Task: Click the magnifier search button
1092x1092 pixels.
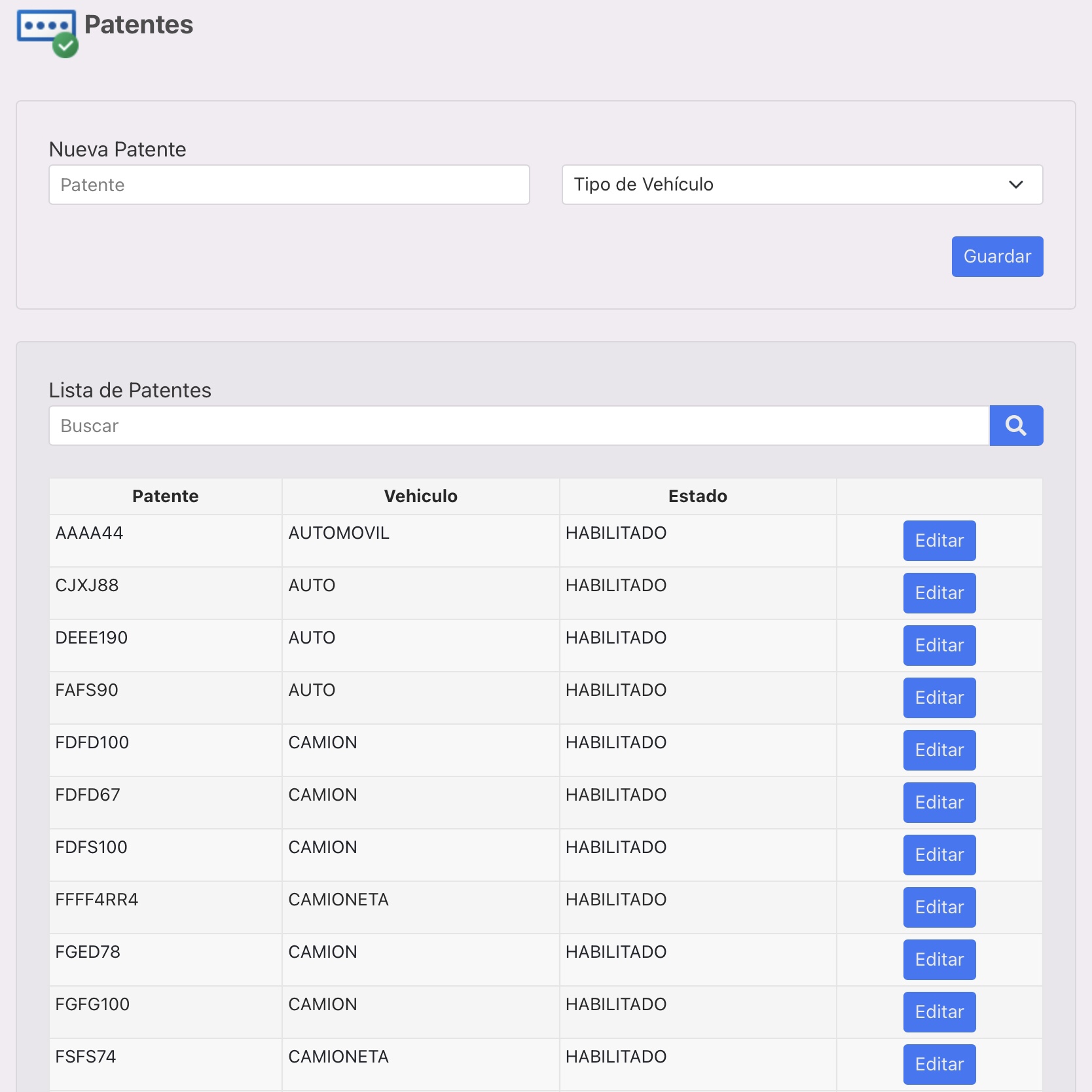Action: click(x=1016, y=426)
